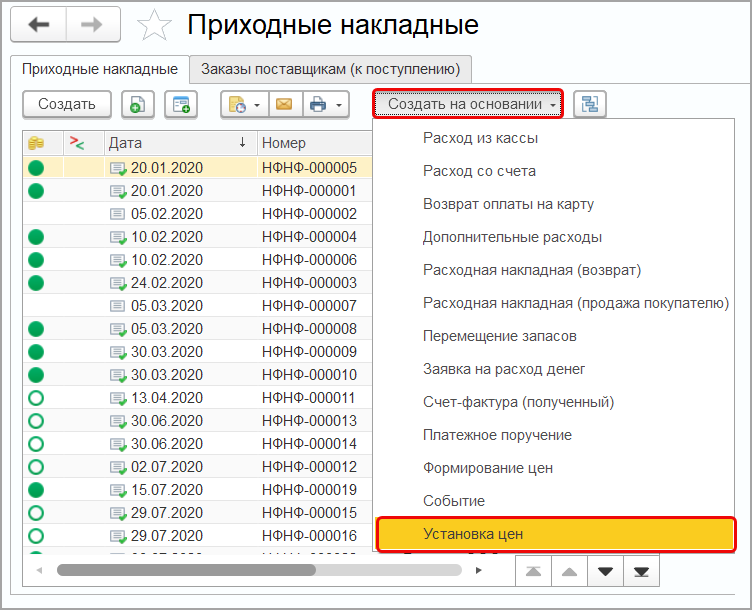This screenshot has width=752, height=610.
Task: Jump to the first row with the top arrow
Action: tap(533, 571)
